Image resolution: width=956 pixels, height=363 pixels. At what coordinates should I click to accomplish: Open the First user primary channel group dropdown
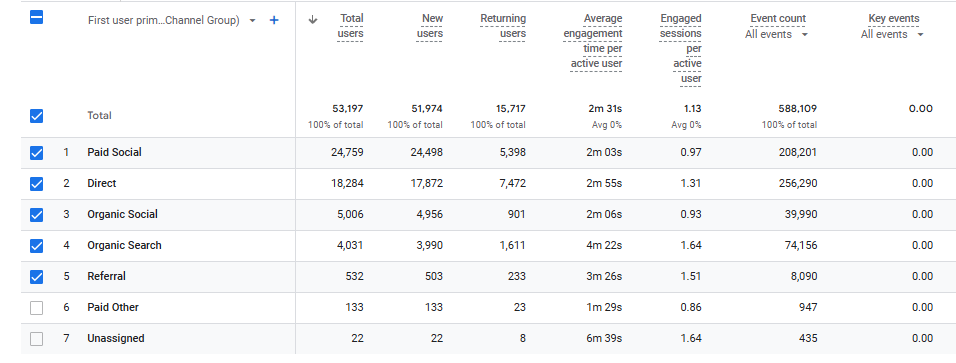coord(173,20)
